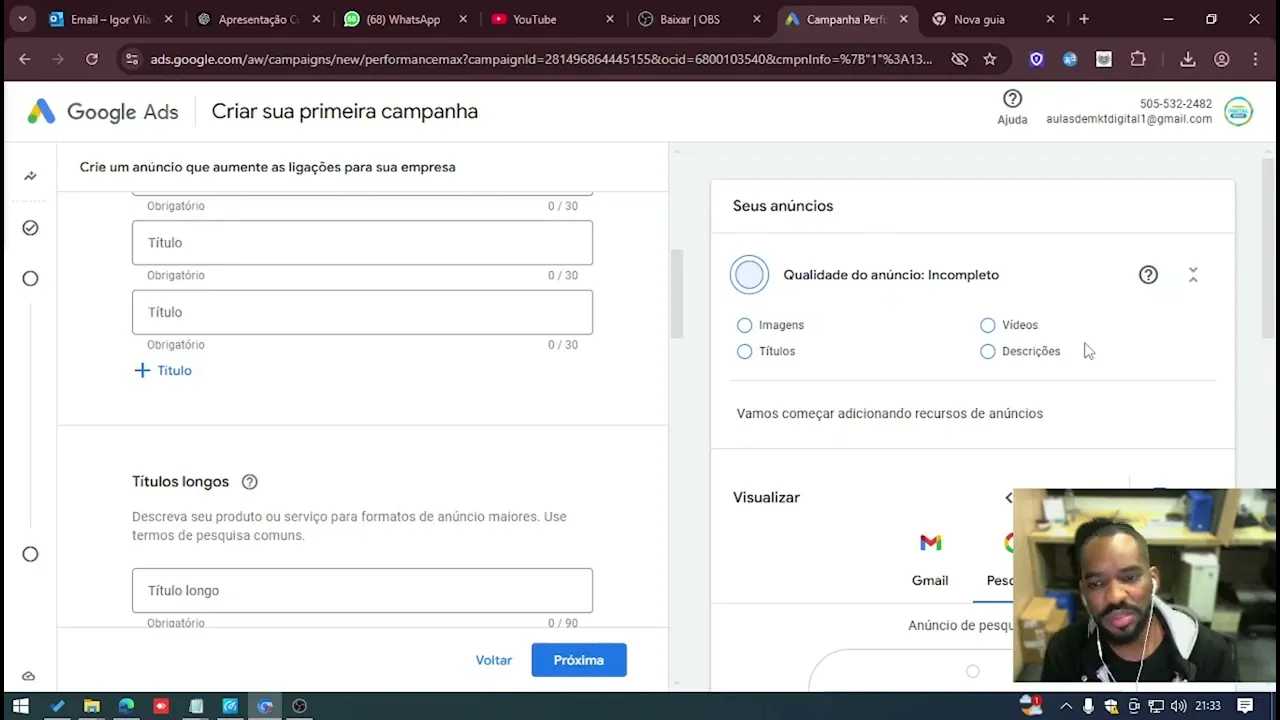Open the Windows Start button

tap(20, 706)
